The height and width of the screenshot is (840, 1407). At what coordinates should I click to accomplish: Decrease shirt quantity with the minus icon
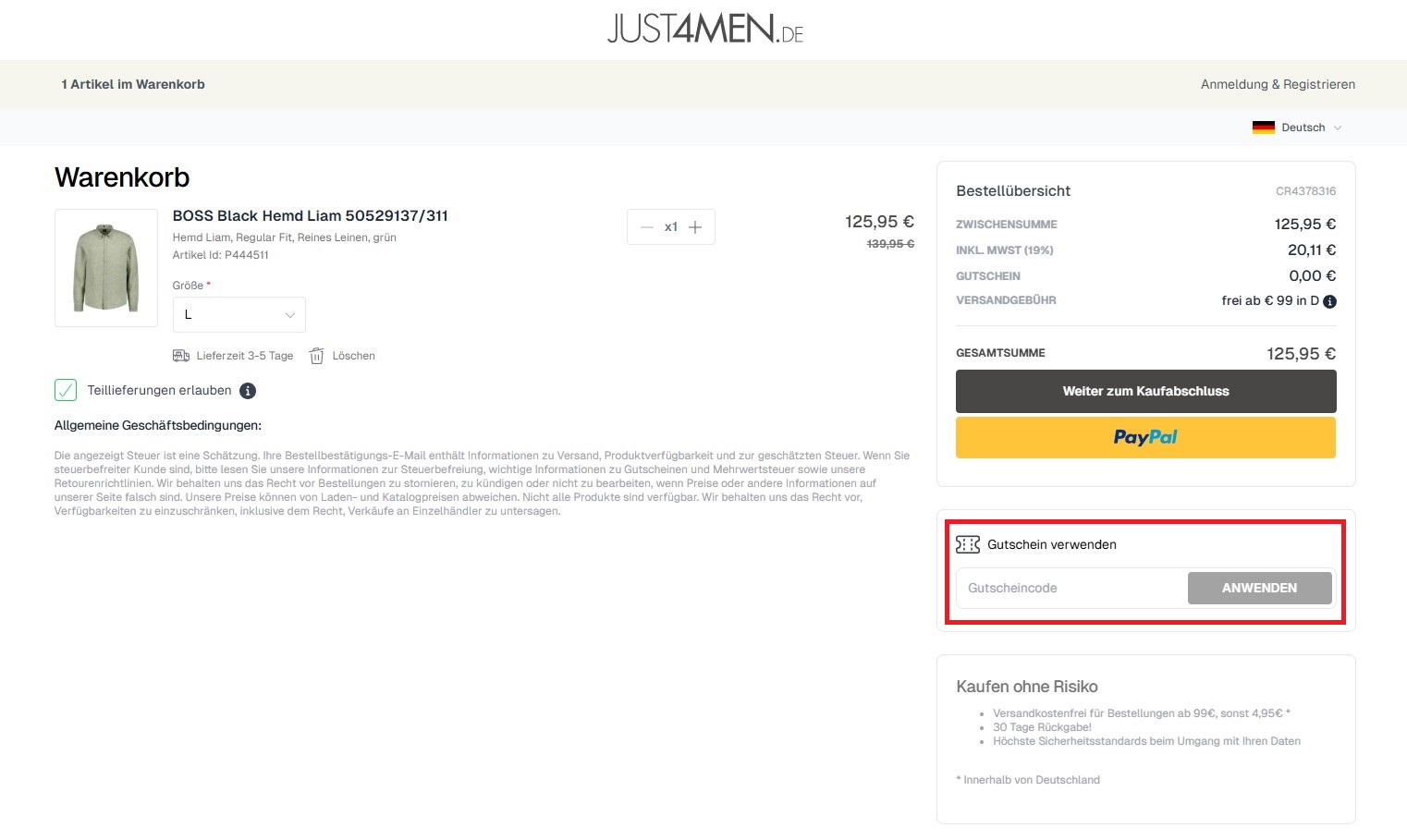click(x=646, y=226)
